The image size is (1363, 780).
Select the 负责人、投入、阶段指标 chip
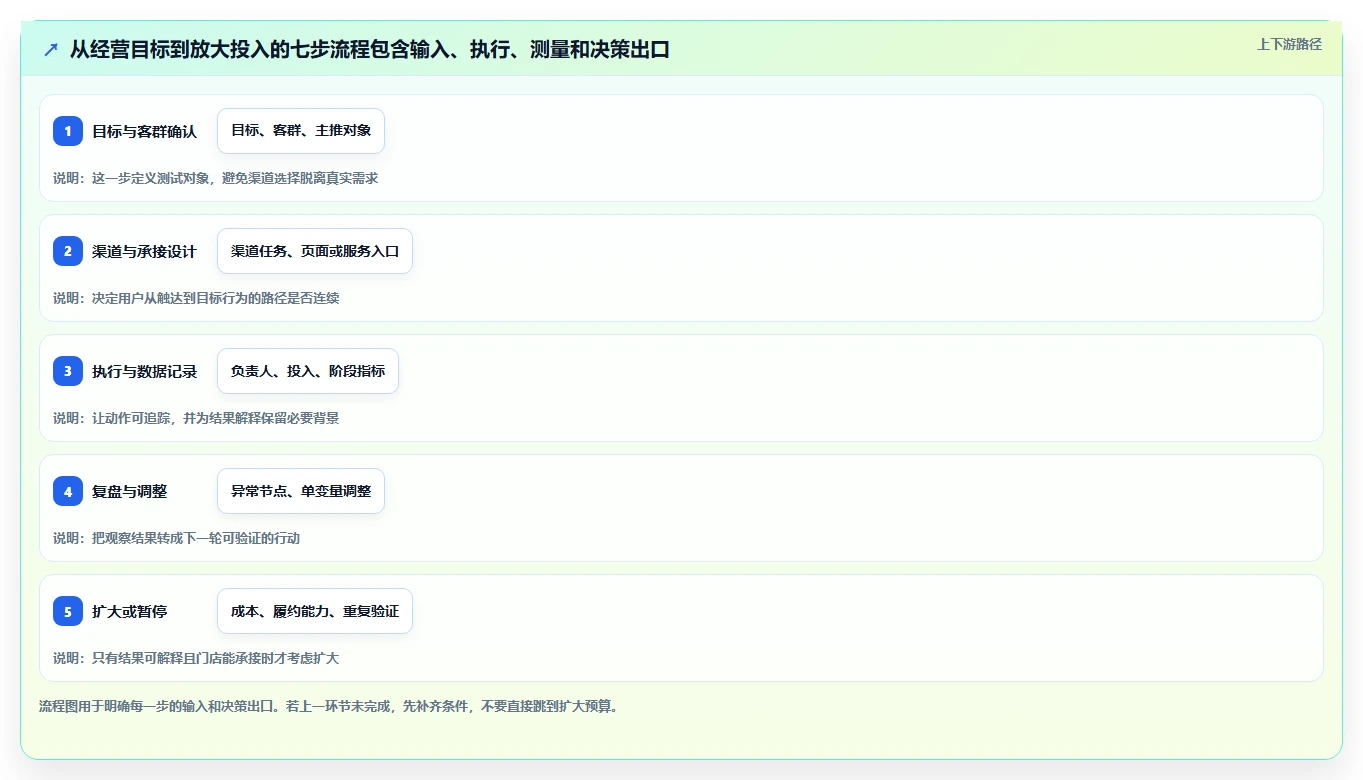pyautogui.click(x=308, y=371)
